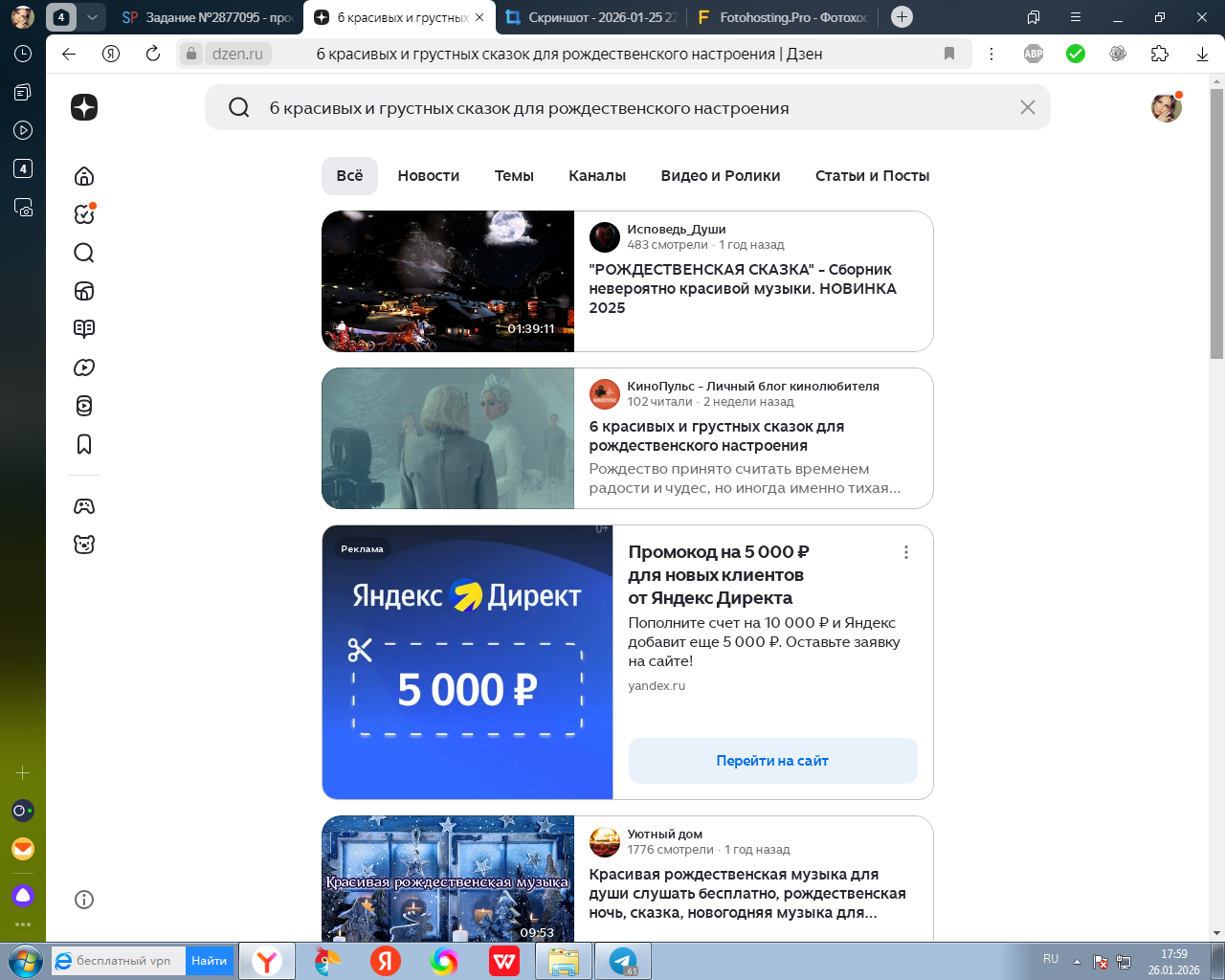Open the ABP ad blocker extension
Viewport: 1225px width, 980px height.
pos(1034,54)
